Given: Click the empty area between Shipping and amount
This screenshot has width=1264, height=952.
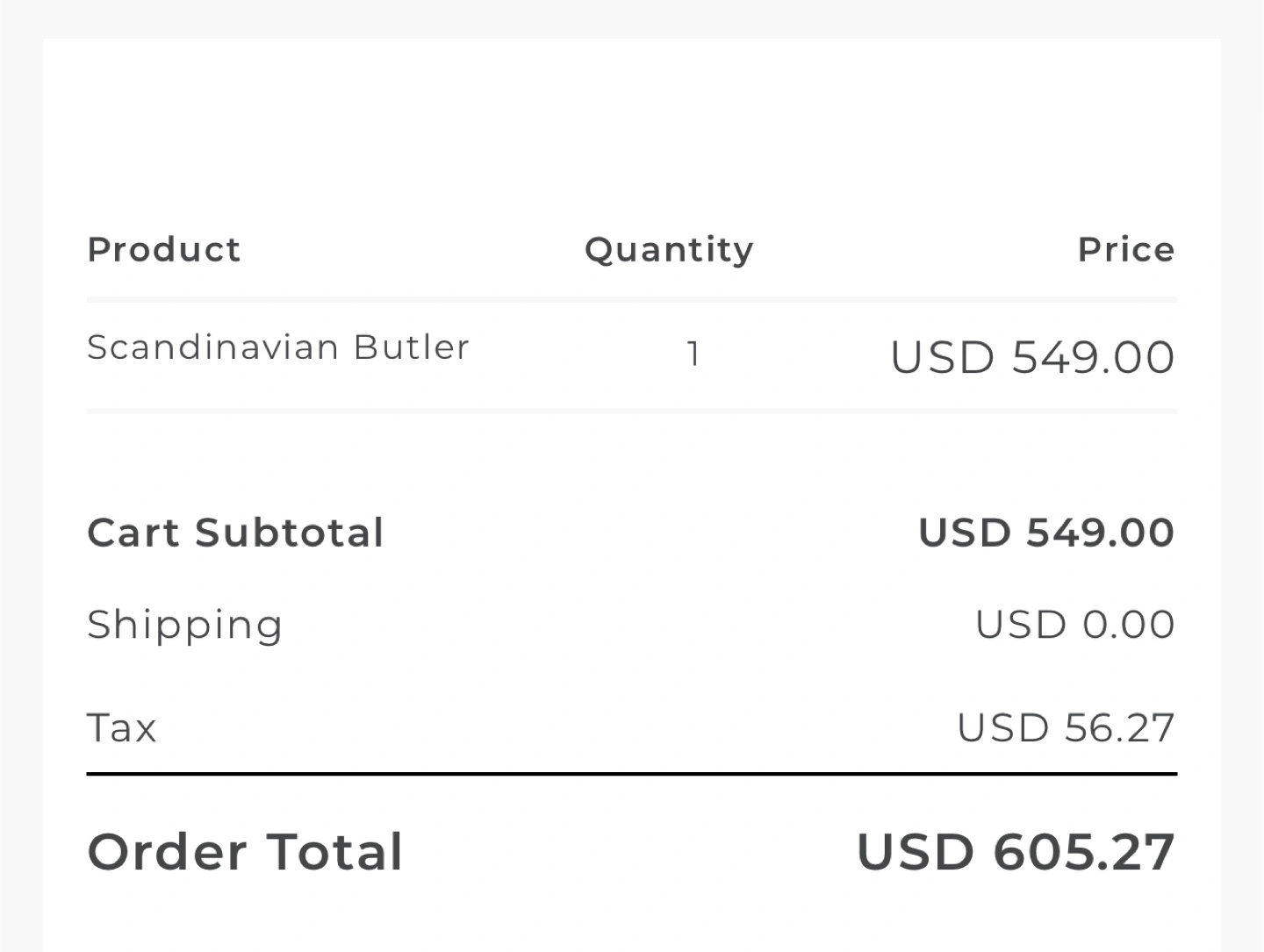Looking at the screenshot, I should (628, 626).
